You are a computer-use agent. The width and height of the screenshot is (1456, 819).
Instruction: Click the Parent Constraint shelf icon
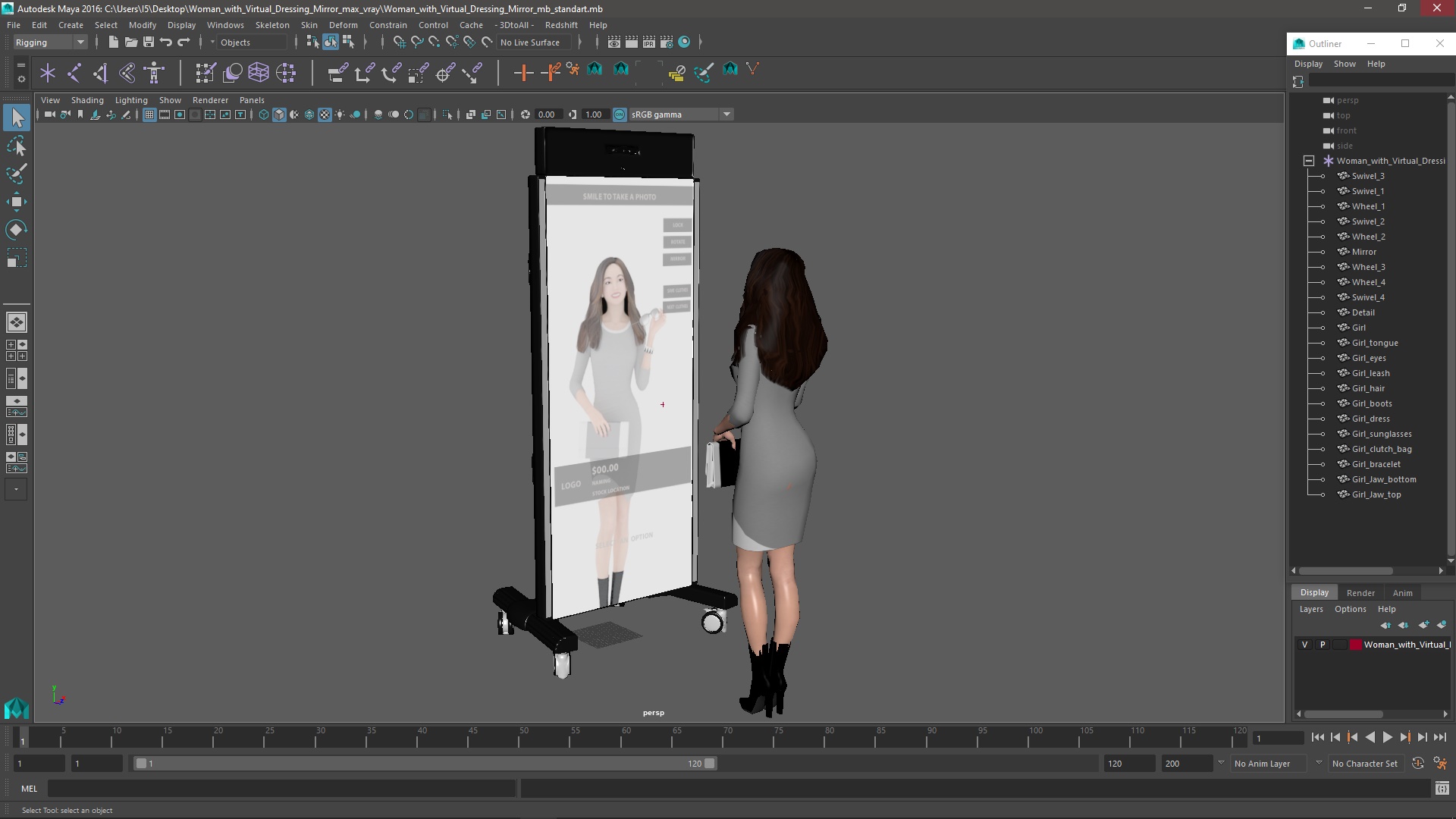click(337, 73)
